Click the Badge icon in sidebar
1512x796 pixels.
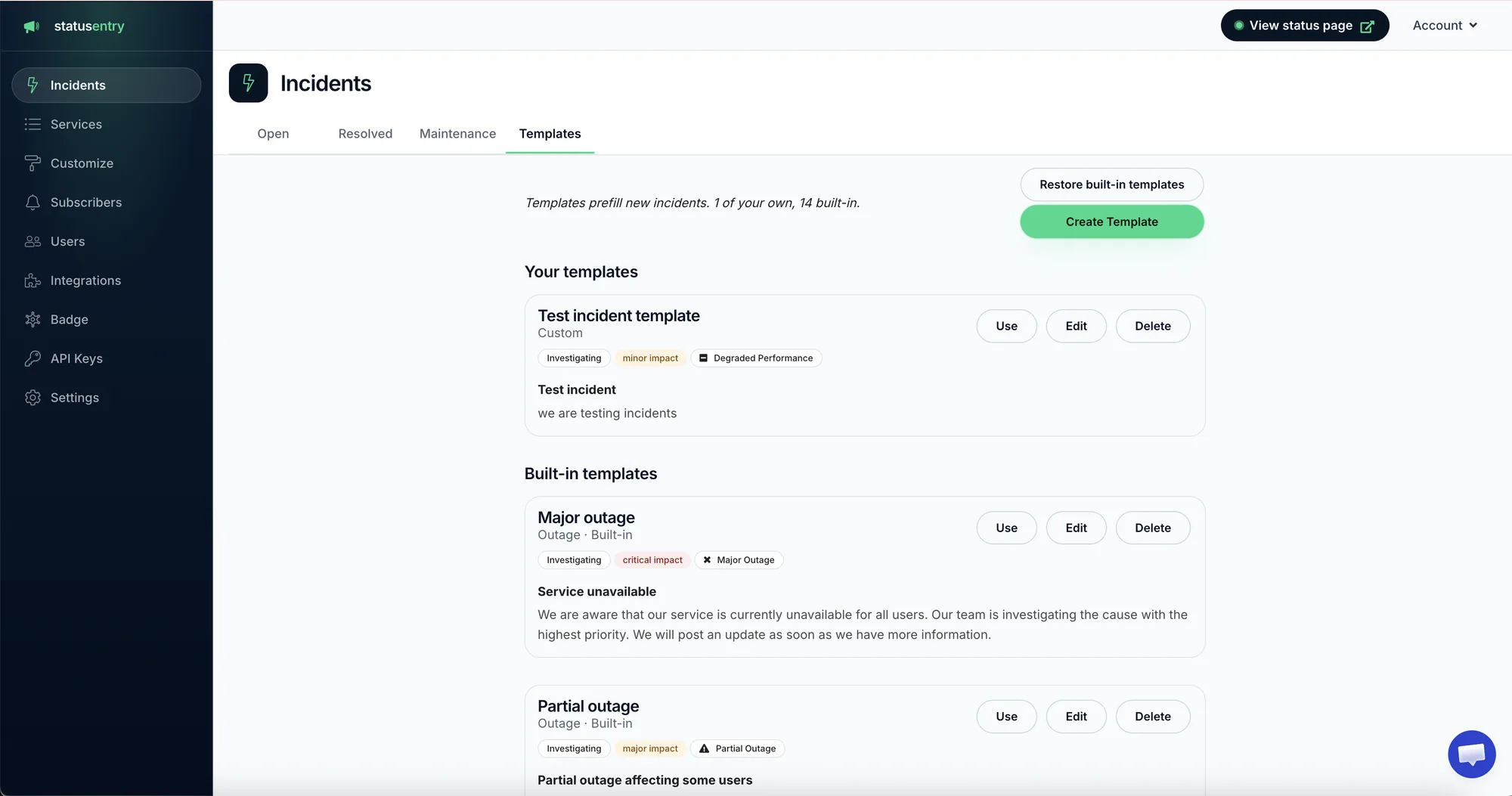click(33, 319)
